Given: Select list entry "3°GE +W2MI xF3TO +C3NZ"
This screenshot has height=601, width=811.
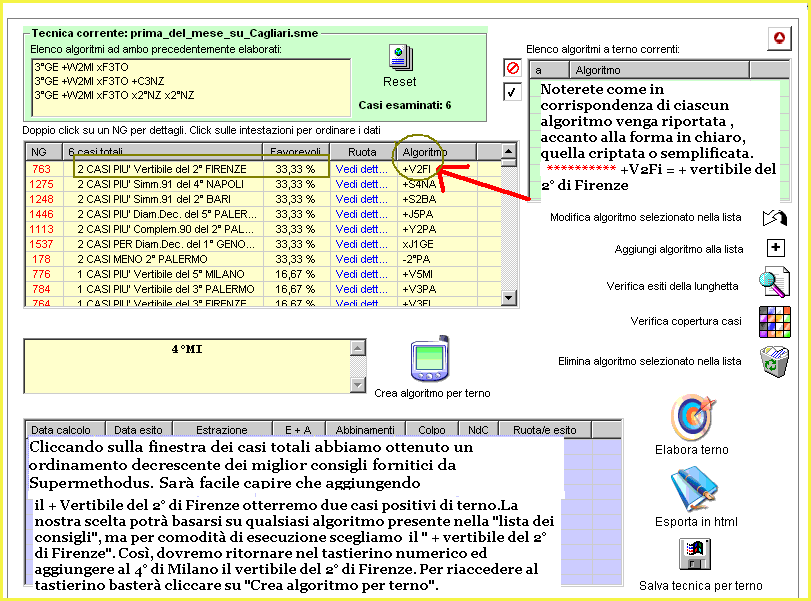Looking at the screenshot, I should [99, 81].
